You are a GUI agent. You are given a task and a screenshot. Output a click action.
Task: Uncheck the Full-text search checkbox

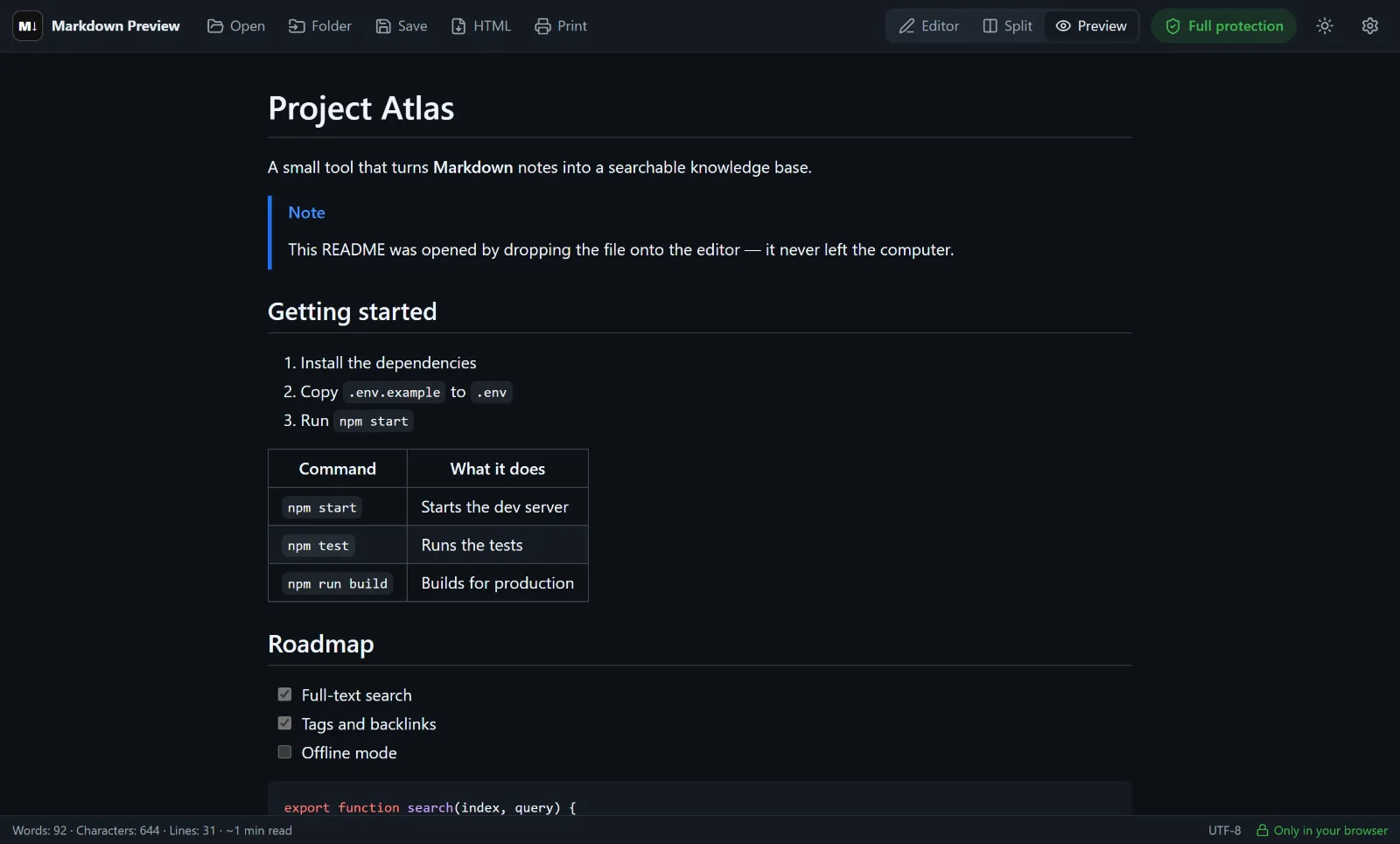pyautogui.click(x=284, y=694)
